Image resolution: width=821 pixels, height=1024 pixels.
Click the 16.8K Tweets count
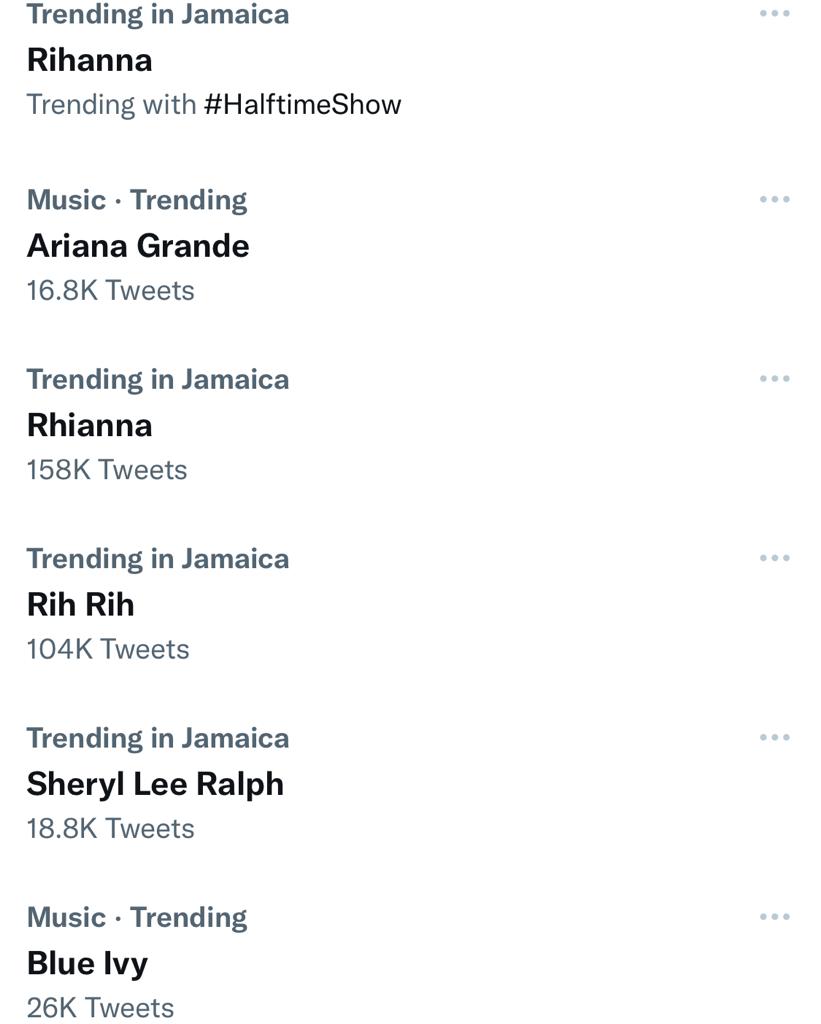coord(110,291)
